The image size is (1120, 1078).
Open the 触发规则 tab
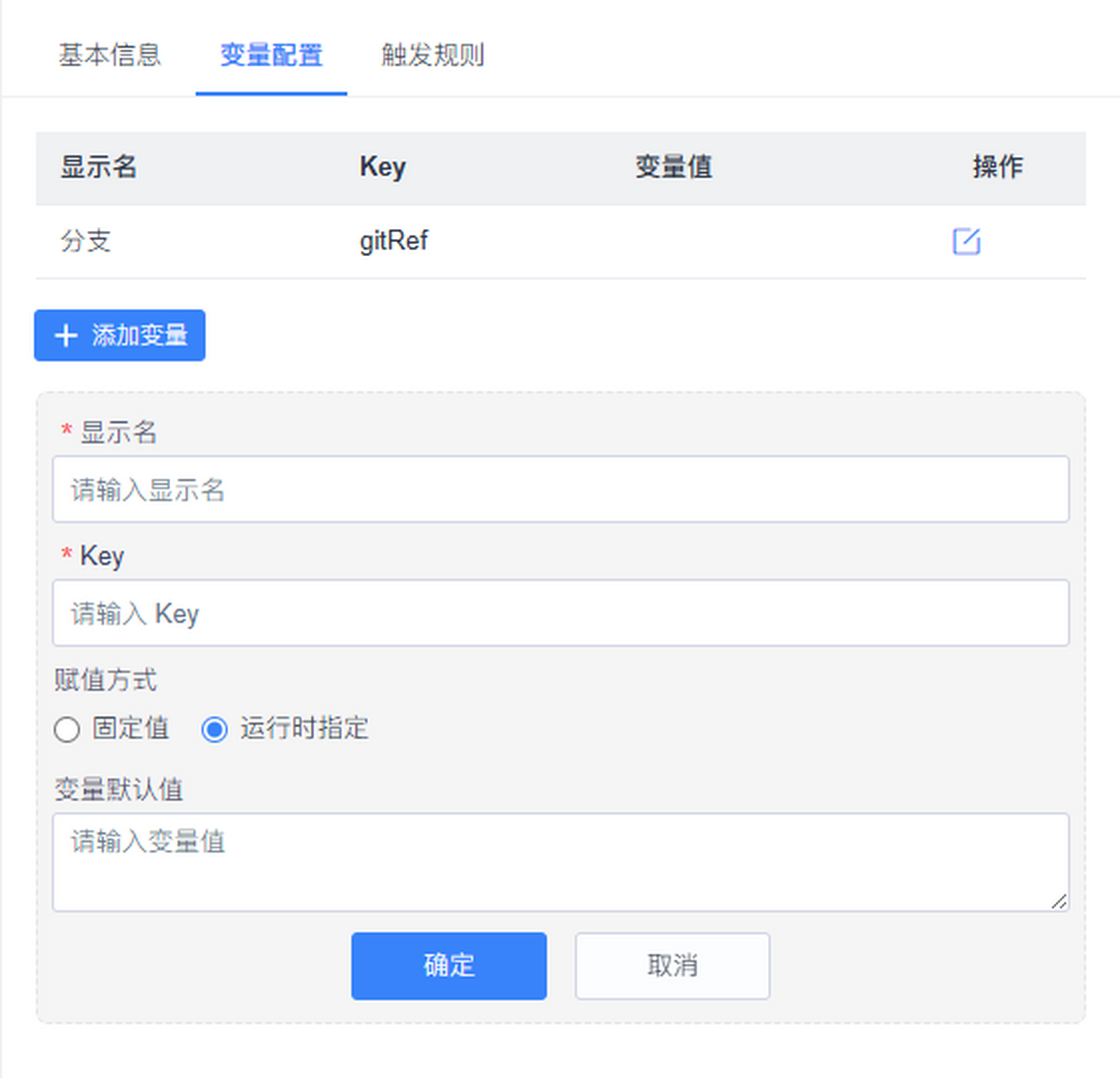433,55
